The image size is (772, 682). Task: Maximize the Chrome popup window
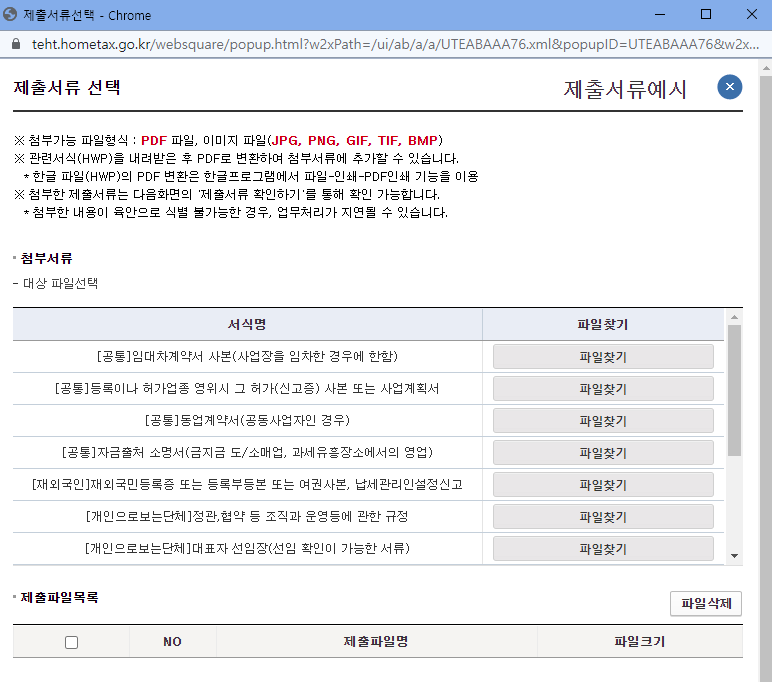click(706, 14)
